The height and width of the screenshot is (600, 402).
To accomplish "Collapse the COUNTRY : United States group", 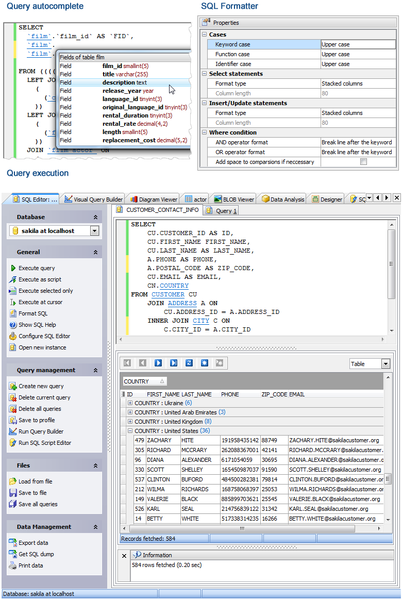I will [130, 431].
